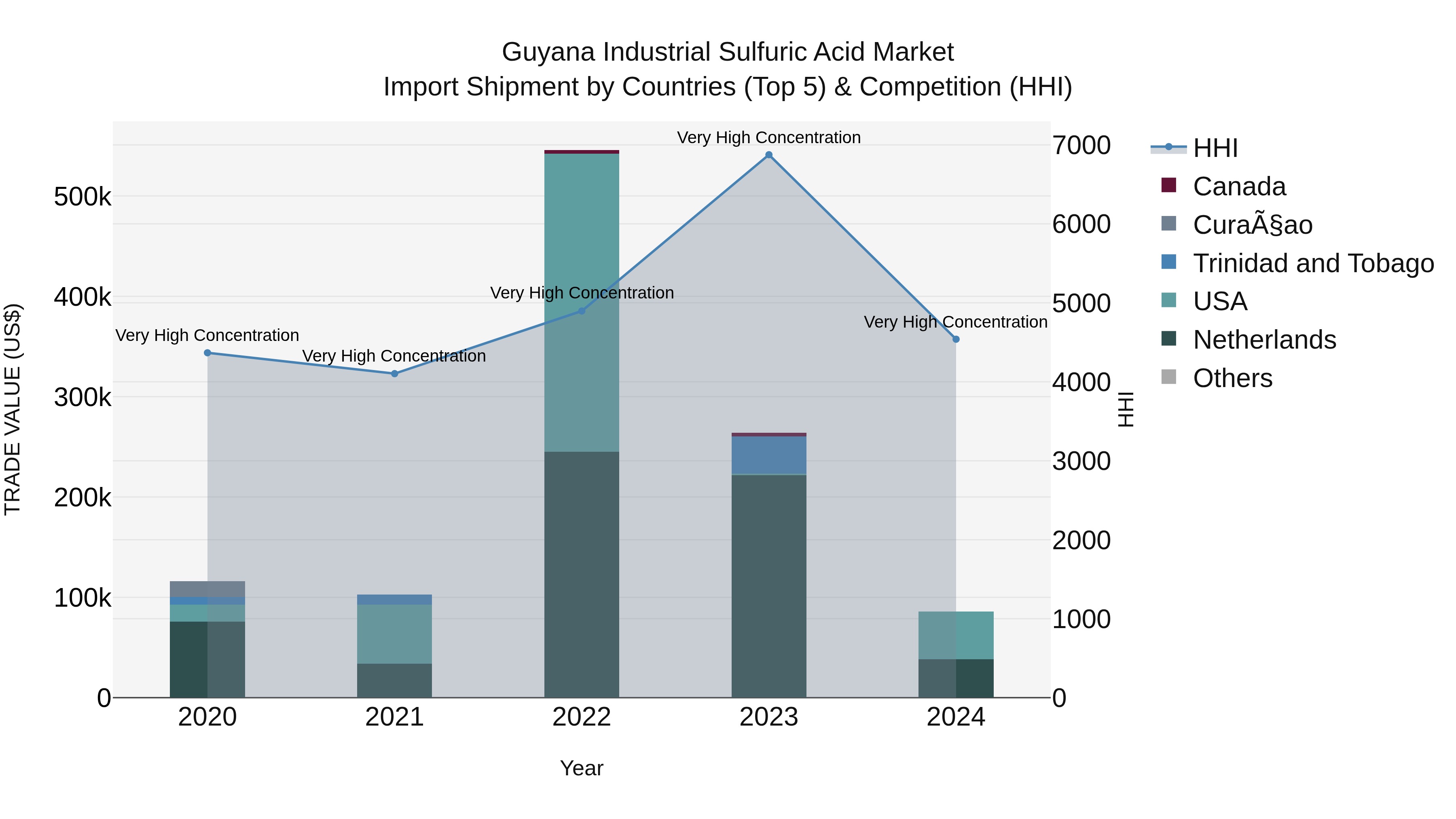The image size is (1456, 819).
Task: Click the 400k y-axis tick label
Action: tap(83, 297)
